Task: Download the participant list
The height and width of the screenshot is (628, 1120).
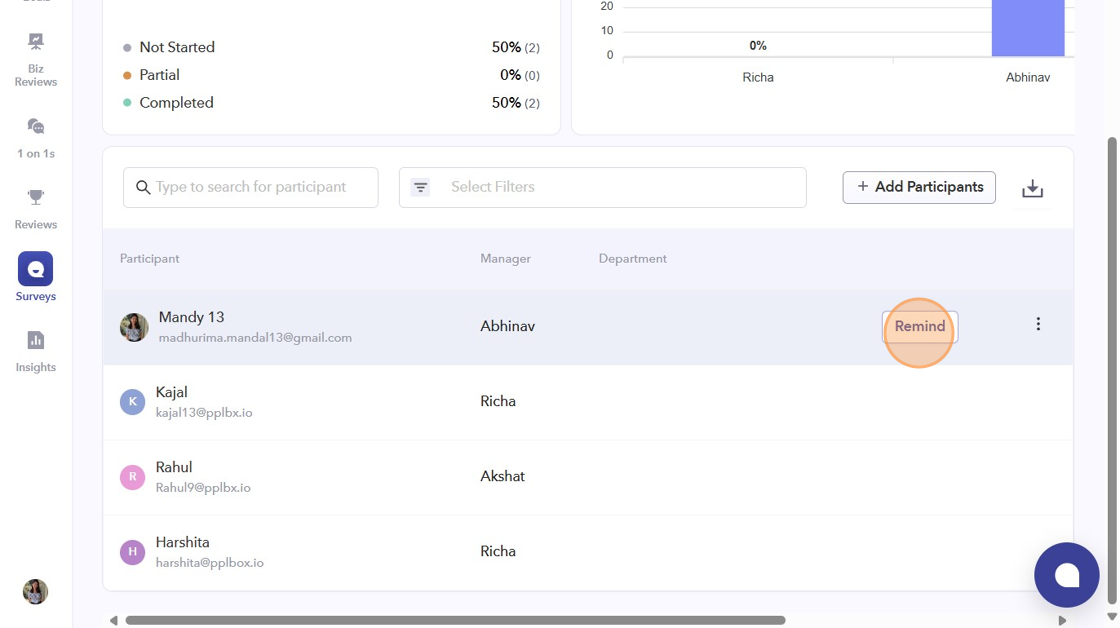Action: [x=1032, y=188]
